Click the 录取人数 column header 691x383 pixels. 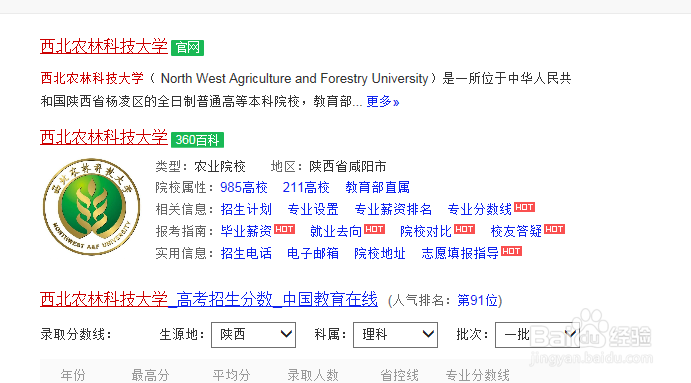pos(313,375)
